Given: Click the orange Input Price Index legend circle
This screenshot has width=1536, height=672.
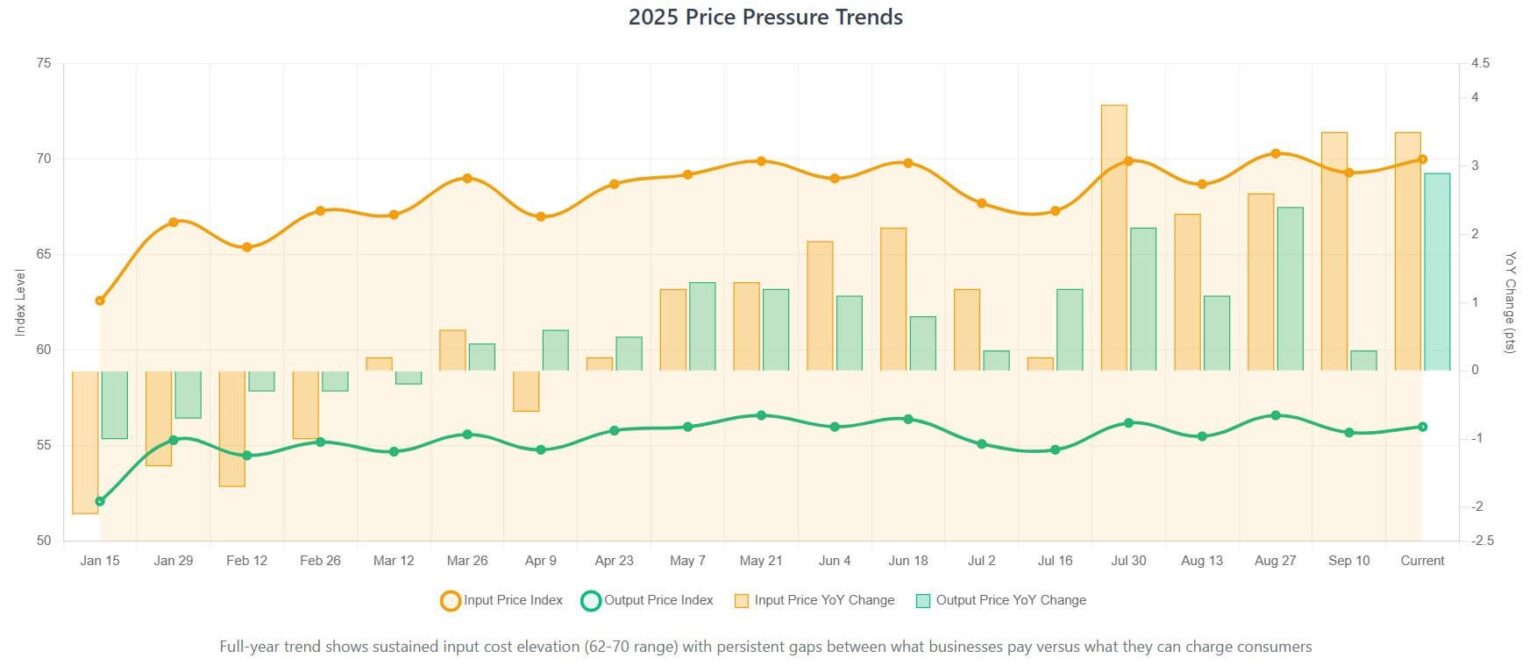Looking at the screenshot, I should tap(450, 600).
